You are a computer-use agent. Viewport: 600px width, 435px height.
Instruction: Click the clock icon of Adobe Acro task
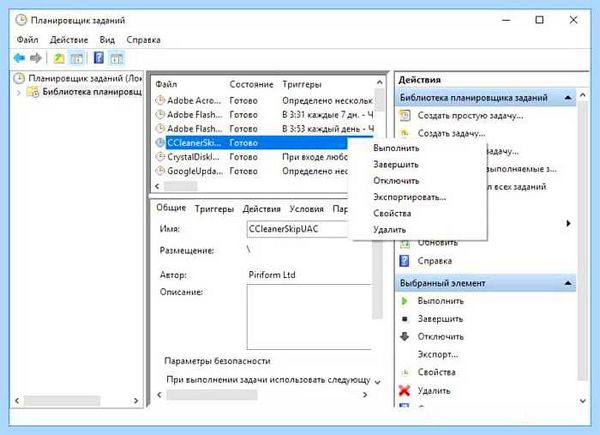(x=160, y=100)
